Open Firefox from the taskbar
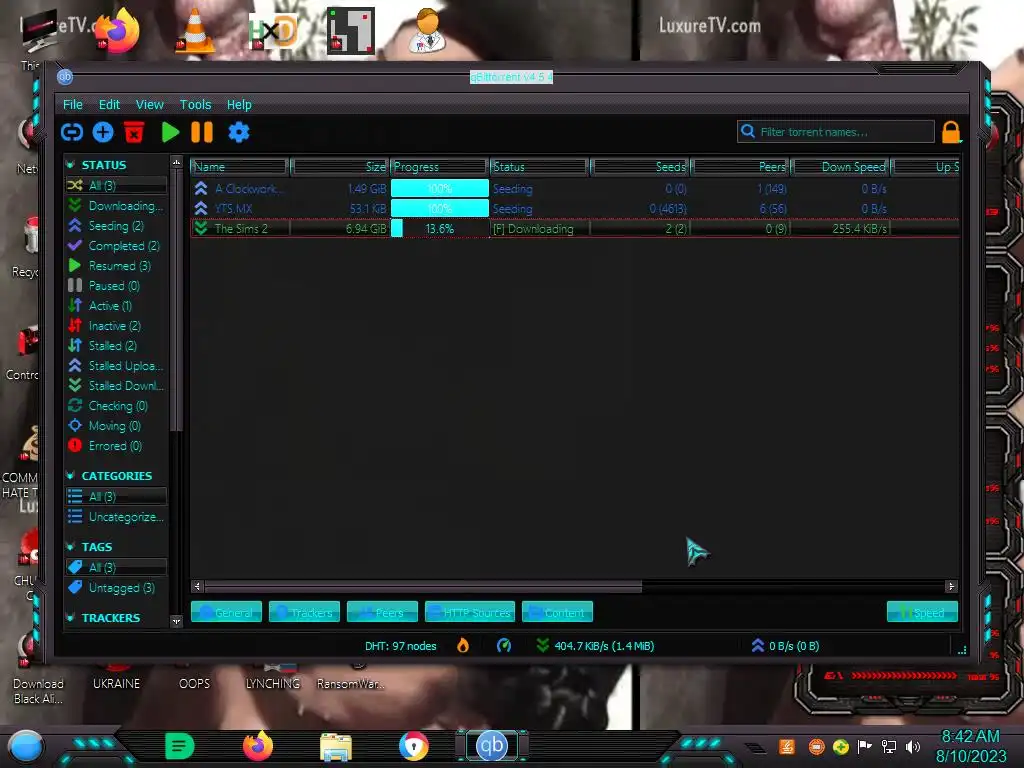 (258, 746)
